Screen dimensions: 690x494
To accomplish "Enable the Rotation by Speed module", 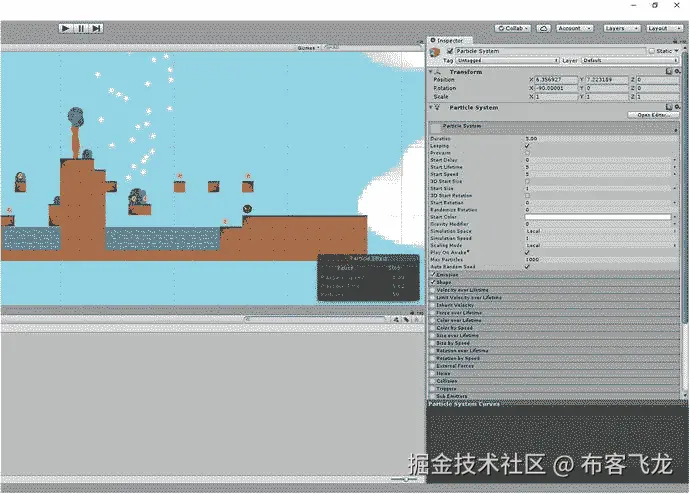I will point(433,358).
